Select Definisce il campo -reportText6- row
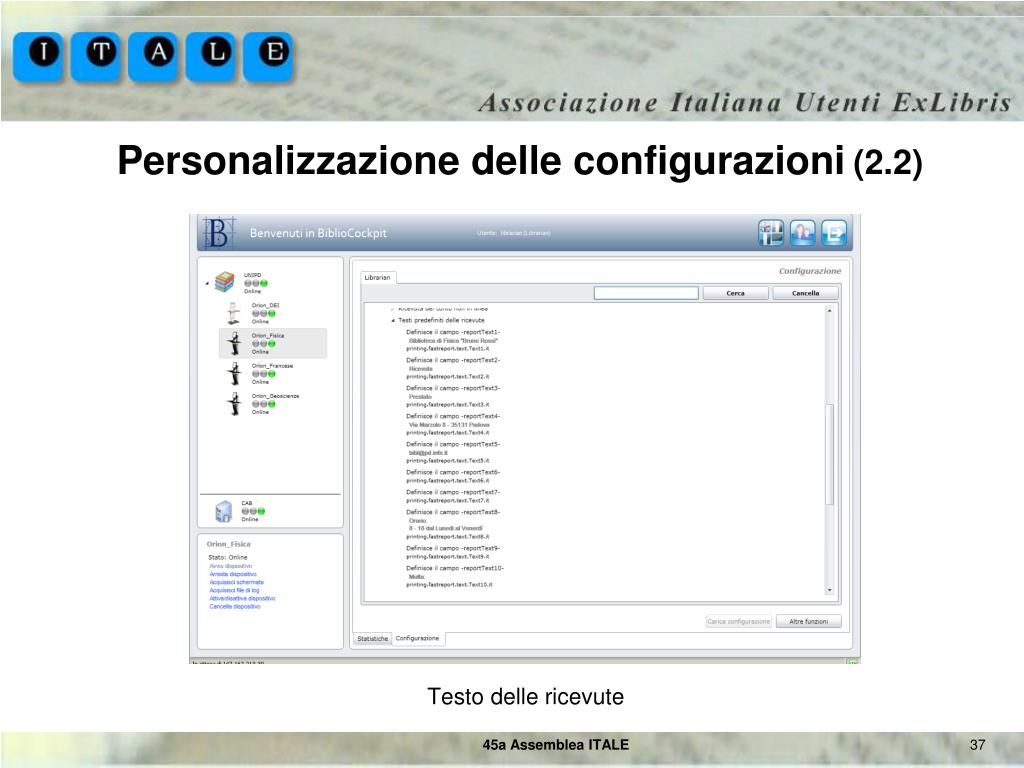This screenshot has height=768, width=1024. pyautogui.click(x=453, y=472)
